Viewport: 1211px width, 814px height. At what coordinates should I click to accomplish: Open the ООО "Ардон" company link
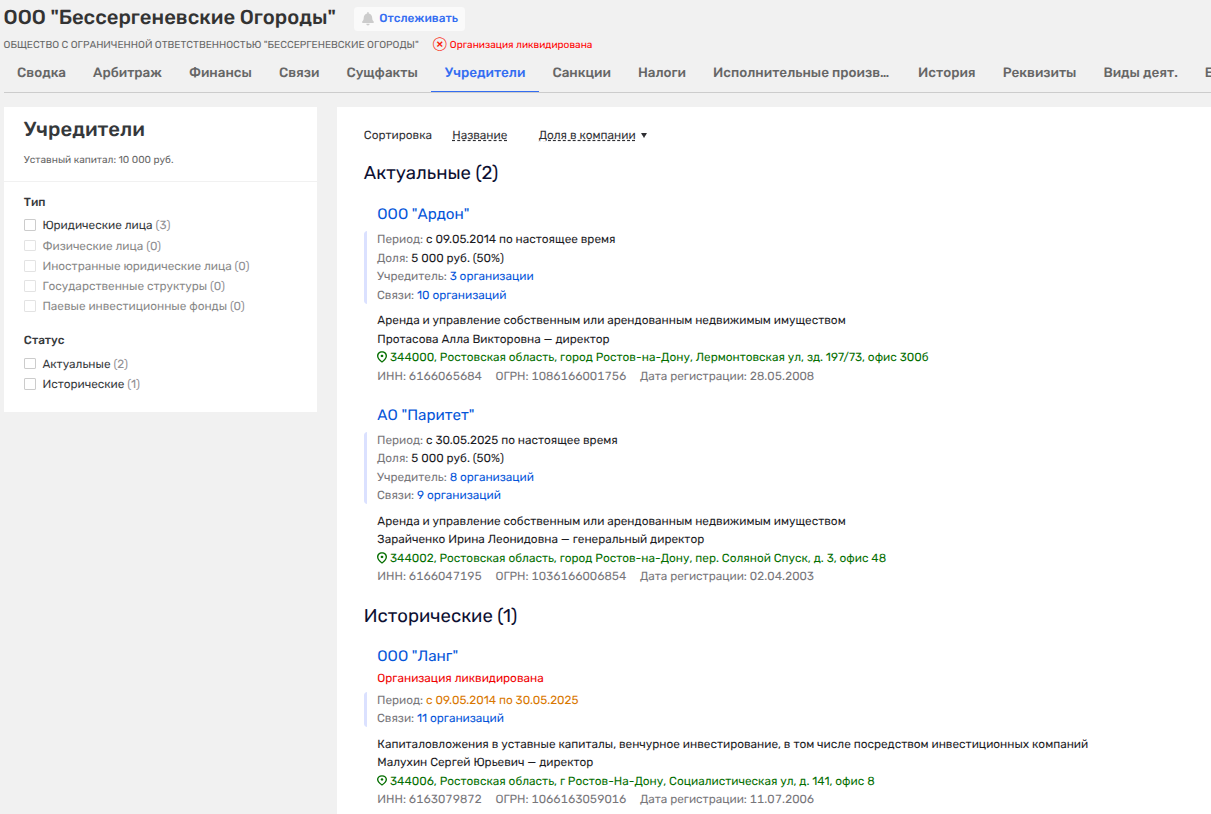coord(423,213)
